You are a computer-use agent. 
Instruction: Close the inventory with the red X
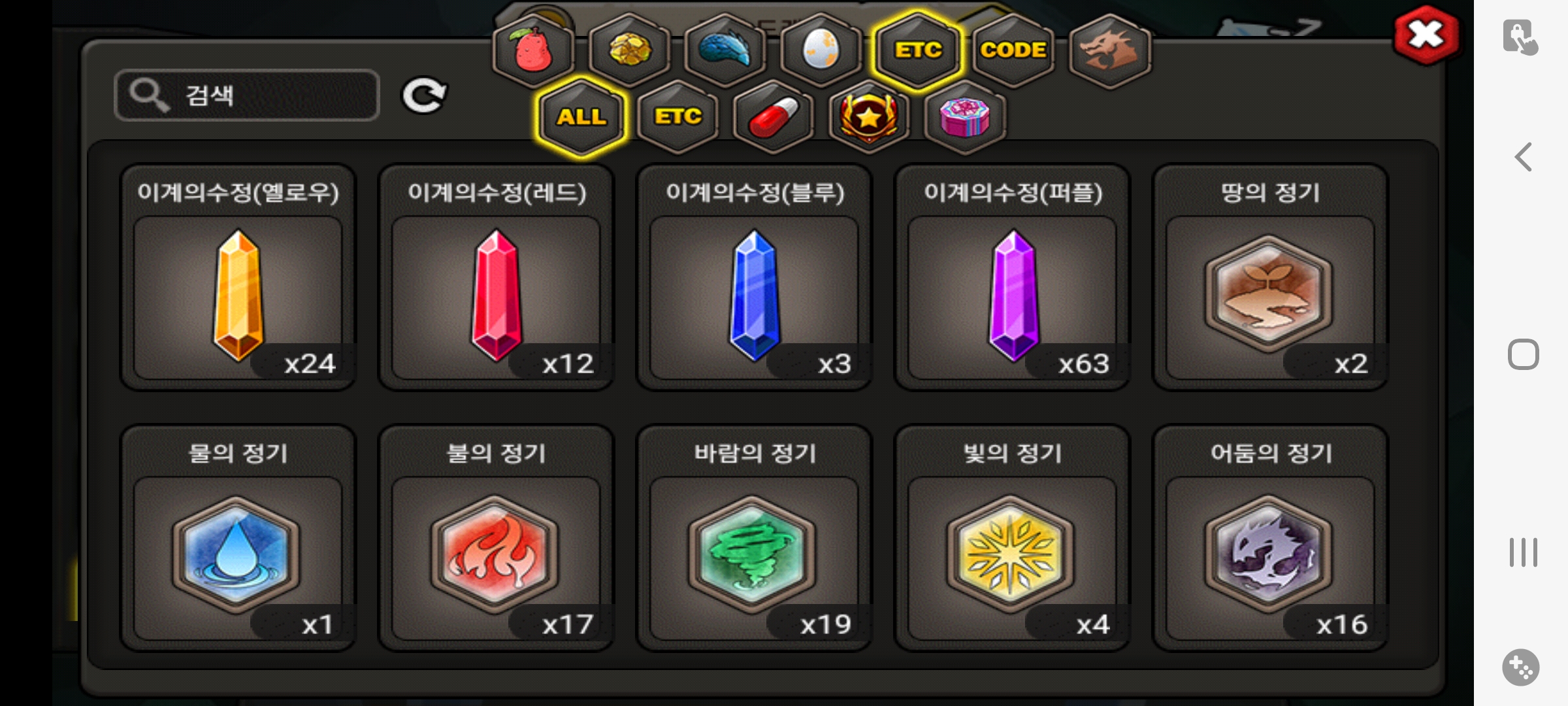tap(1426, 35)
